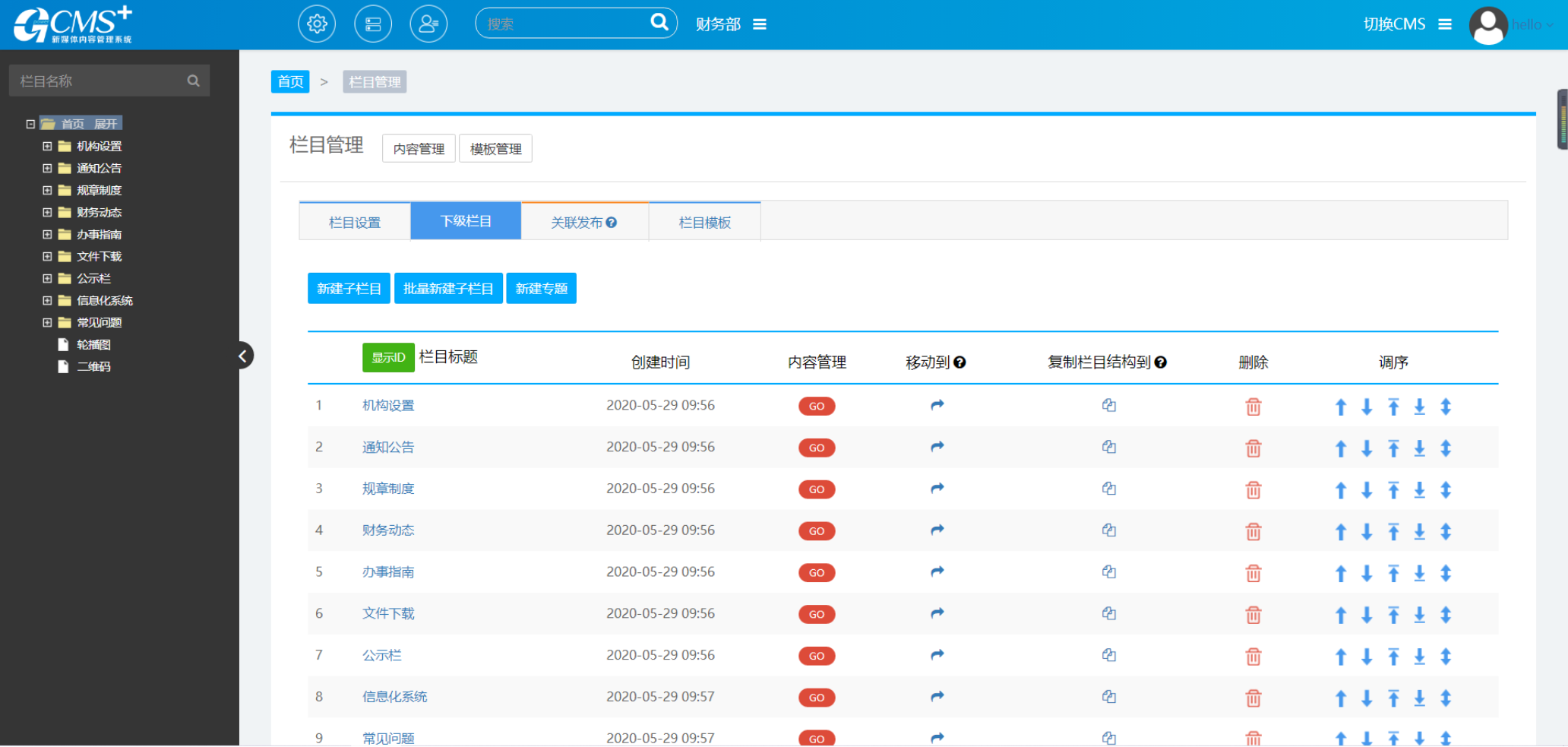The image size is (1568, 747).
Task: Click the 新建子栏目 button
Action: [349, 289]
